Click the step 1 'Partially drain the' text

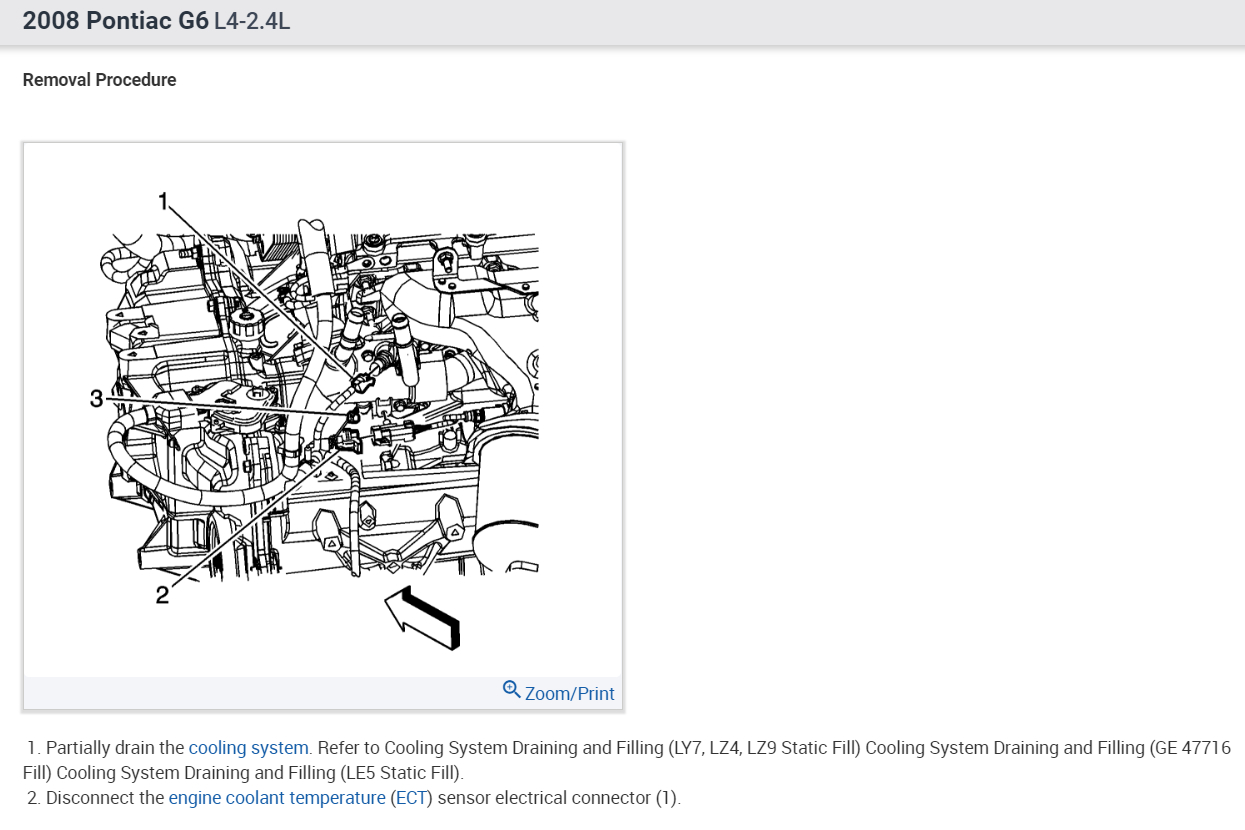click(115, 747)
